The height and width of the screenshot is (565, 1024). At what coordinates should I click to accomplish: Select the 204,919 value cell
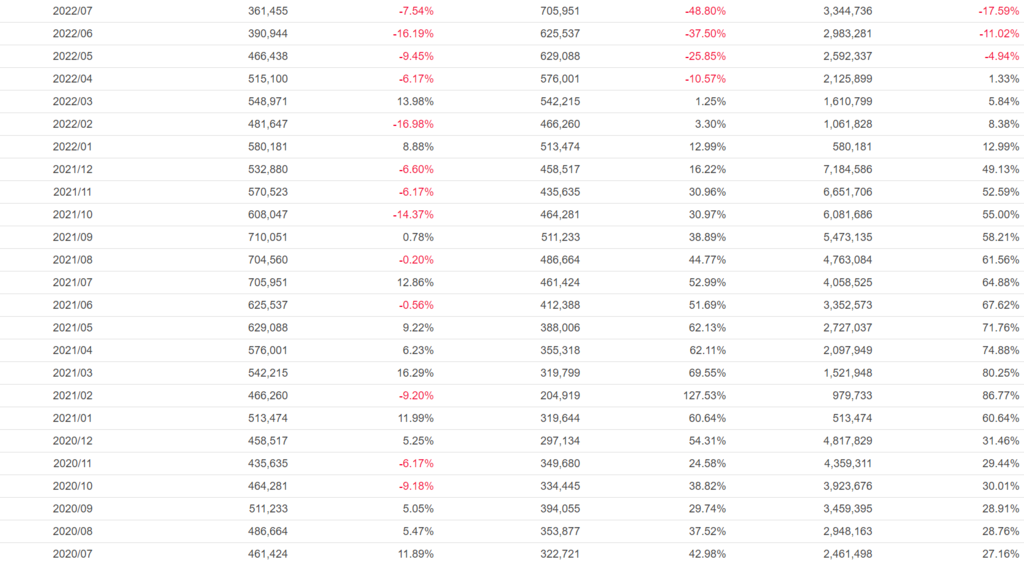click(x=559, y=395)
